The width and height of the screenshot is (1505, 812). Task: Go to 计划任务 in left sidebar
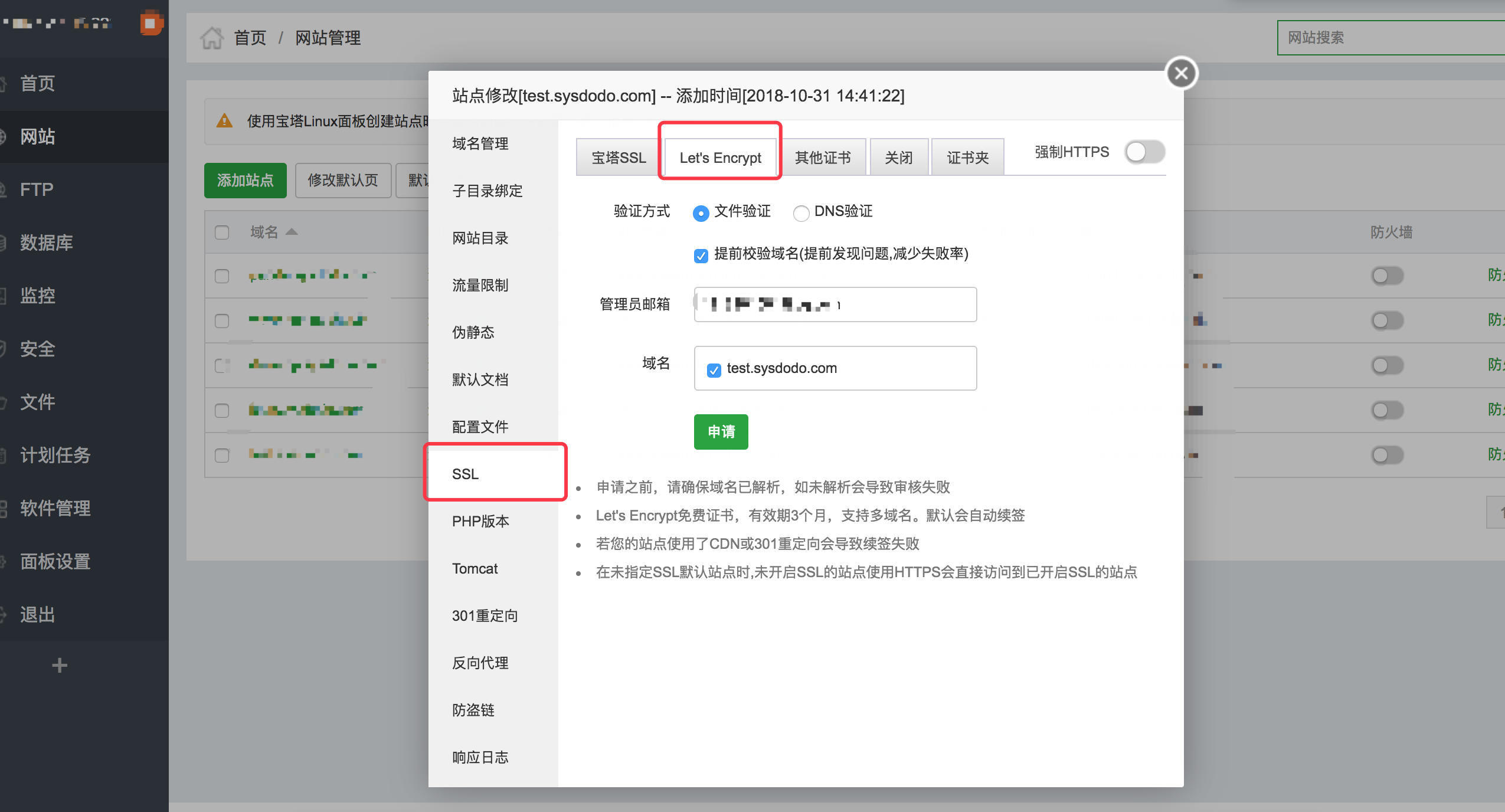[x=84, y=455]
